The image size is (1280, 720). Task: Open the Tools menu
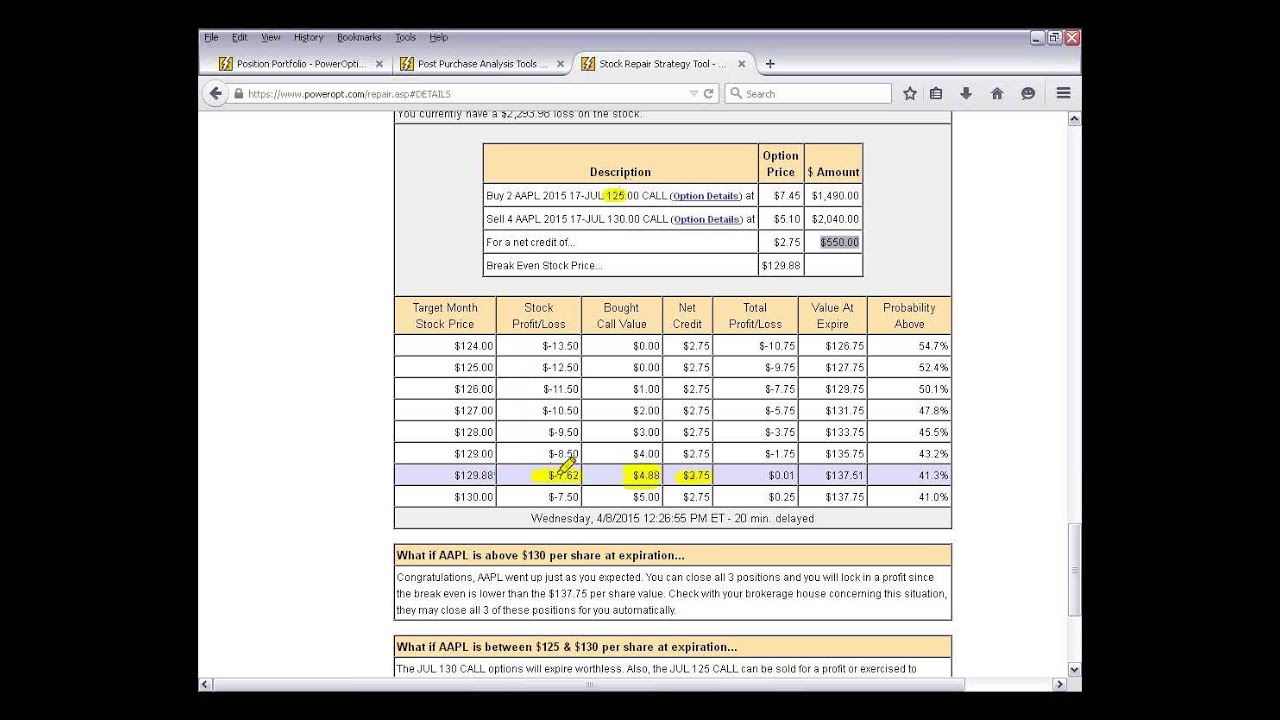point(405,37)
